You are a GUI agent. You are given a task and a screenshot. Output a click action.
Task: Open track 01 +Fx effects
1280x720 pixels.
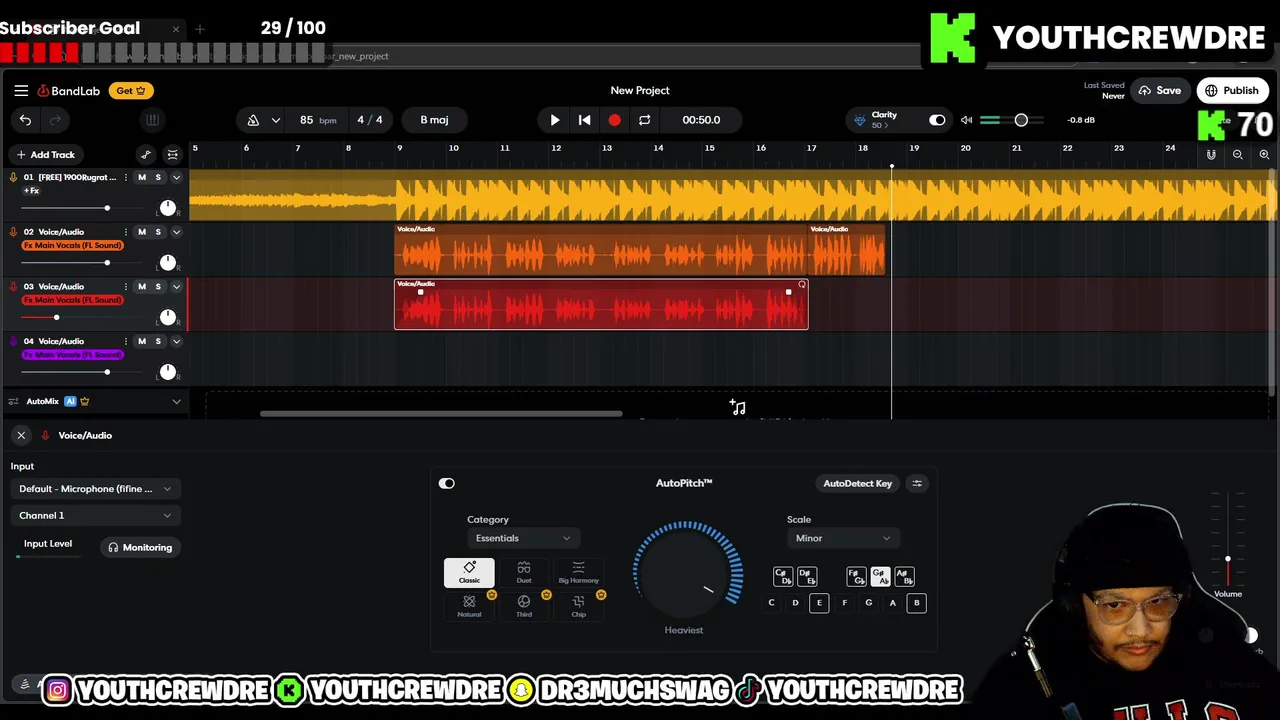[x=32, y=190]
